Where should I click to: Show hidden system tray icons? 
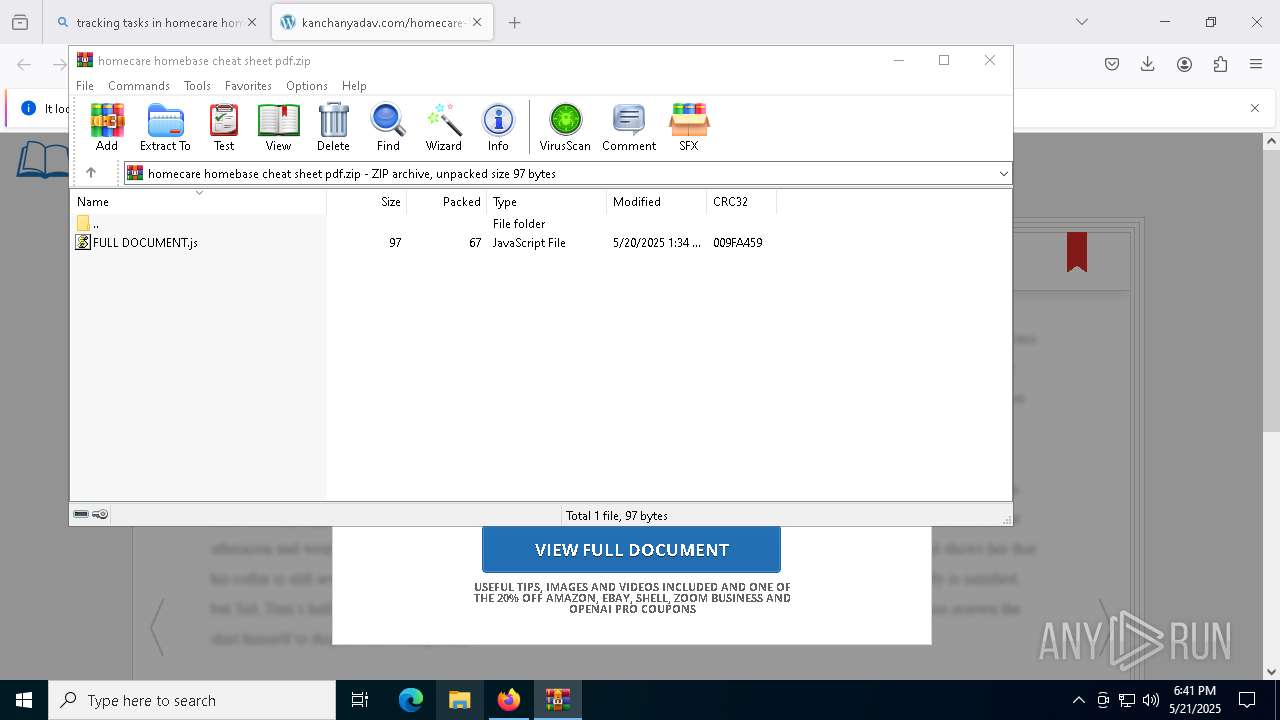[x=1078, y=700]
